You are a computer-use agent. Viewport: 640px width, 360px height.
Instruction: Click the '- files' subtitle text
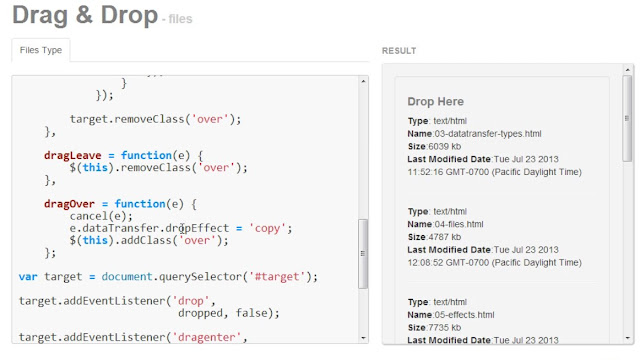pos(177,19)
